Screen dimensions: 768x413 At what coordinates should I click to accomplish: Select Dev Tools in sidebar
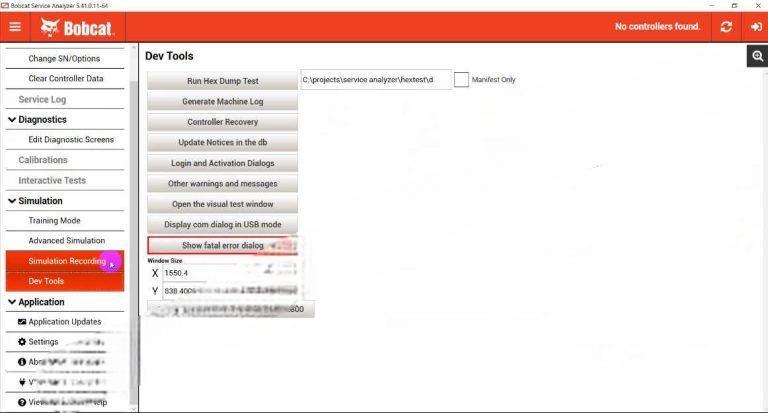65,281
